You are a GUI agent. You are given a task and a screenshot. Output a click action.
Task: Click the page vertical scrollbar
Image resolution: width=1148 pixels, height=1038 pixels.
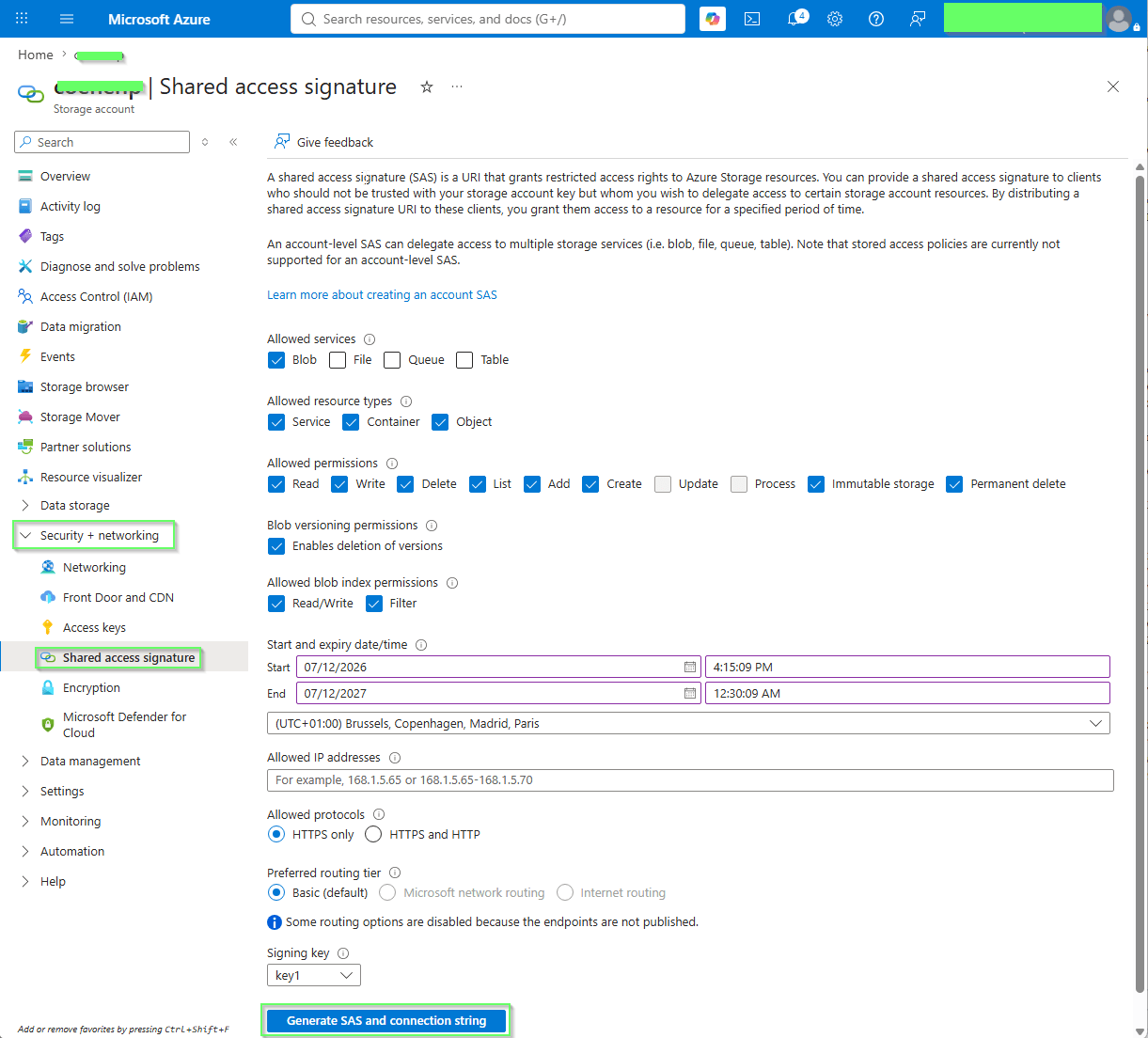(x=1140, y=583)
